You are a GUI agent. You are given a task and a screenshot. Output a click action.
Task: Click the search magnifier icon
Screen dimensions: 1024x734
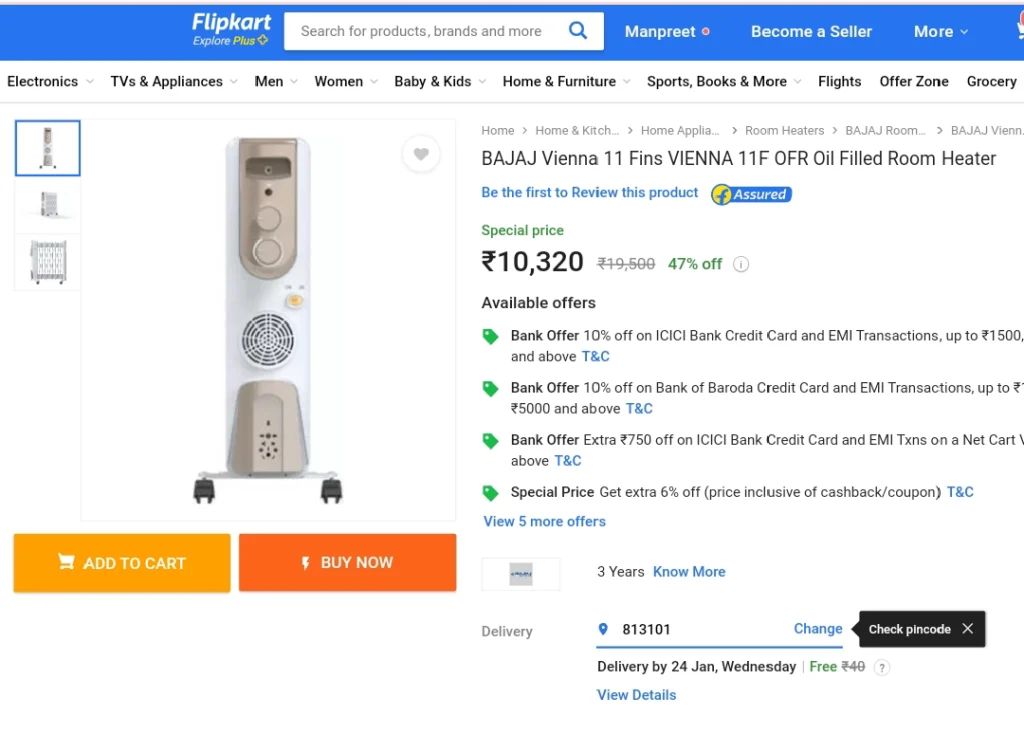click(x=577, y=30)
